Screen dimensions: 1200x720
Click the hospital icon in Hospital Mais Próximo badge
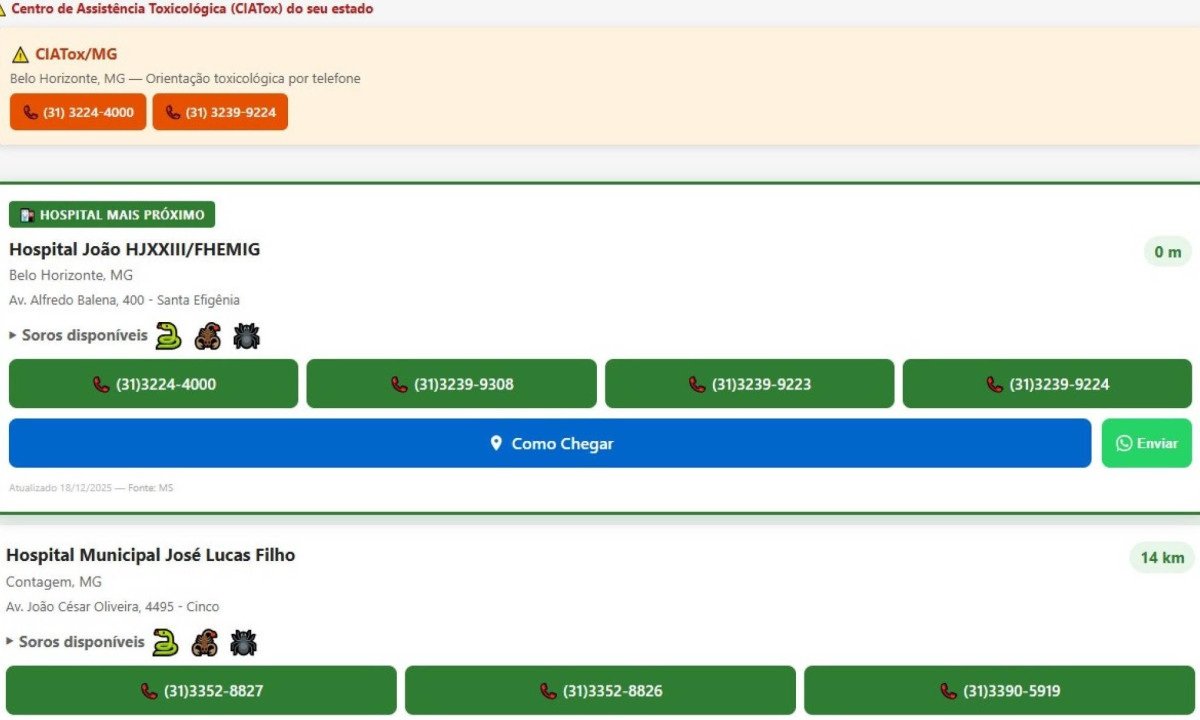(27, 215)
